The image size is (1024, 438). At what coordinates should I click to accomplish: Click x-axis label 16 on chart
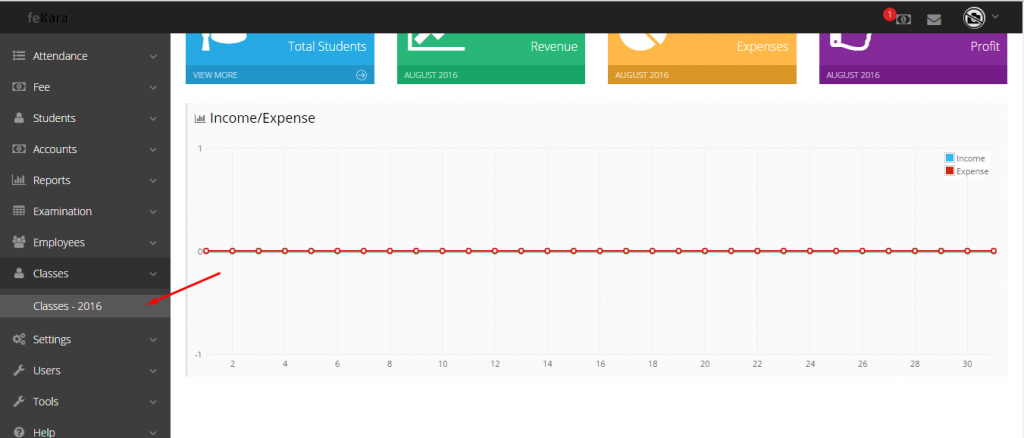(600, 364)
